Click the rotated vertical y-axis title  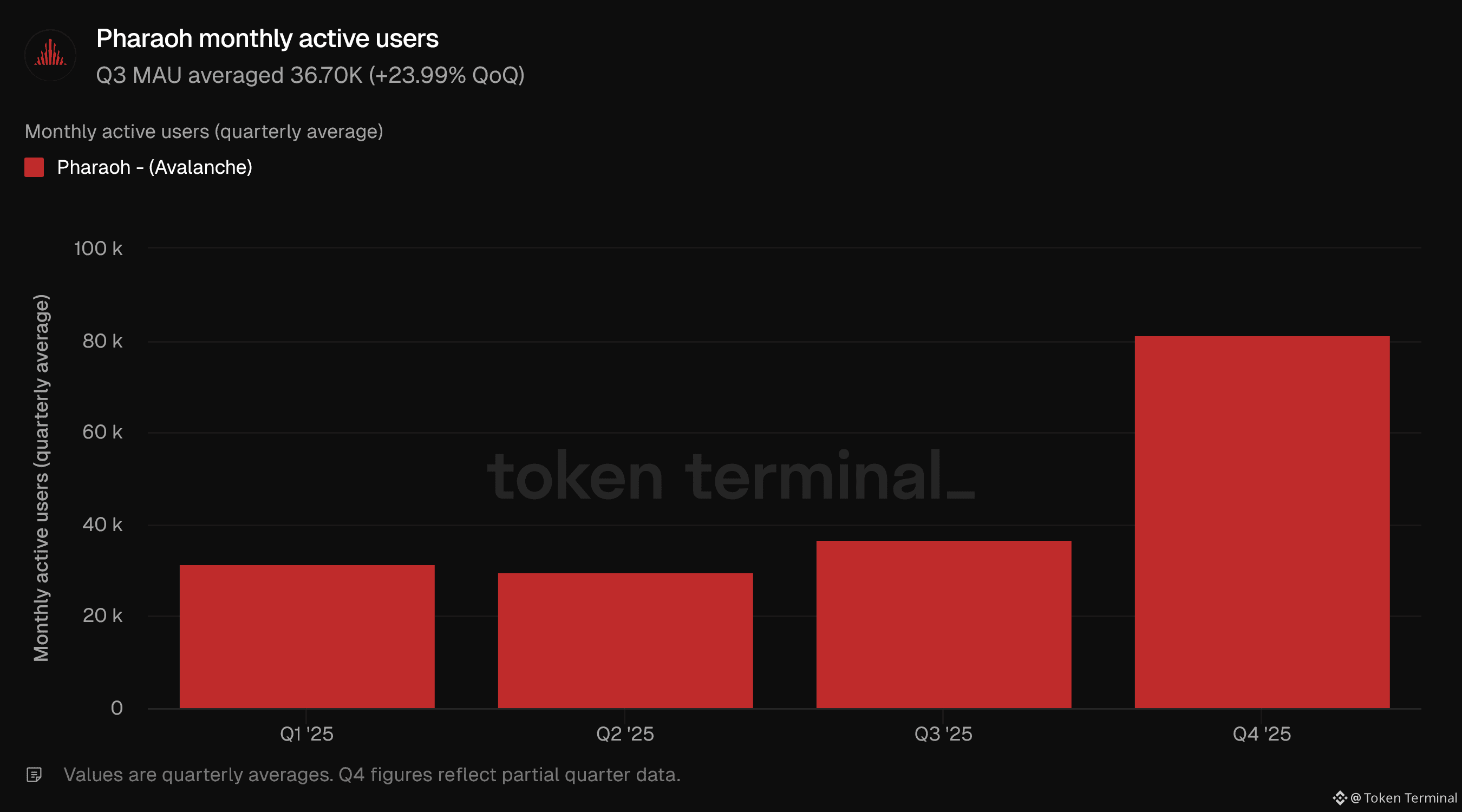pos(42,478)
